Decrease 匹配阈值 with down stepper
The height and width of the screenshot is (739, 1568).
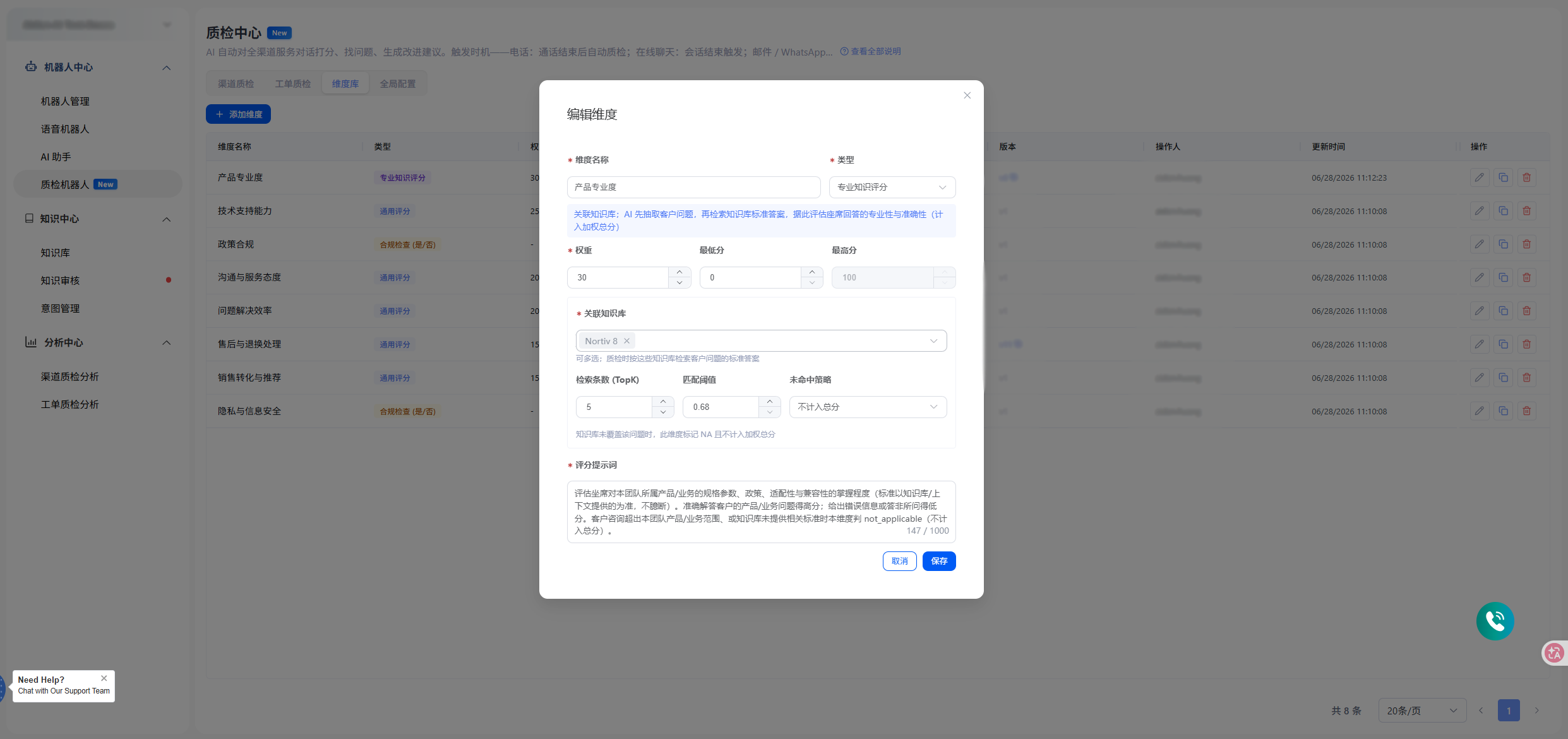pos(770,412)
